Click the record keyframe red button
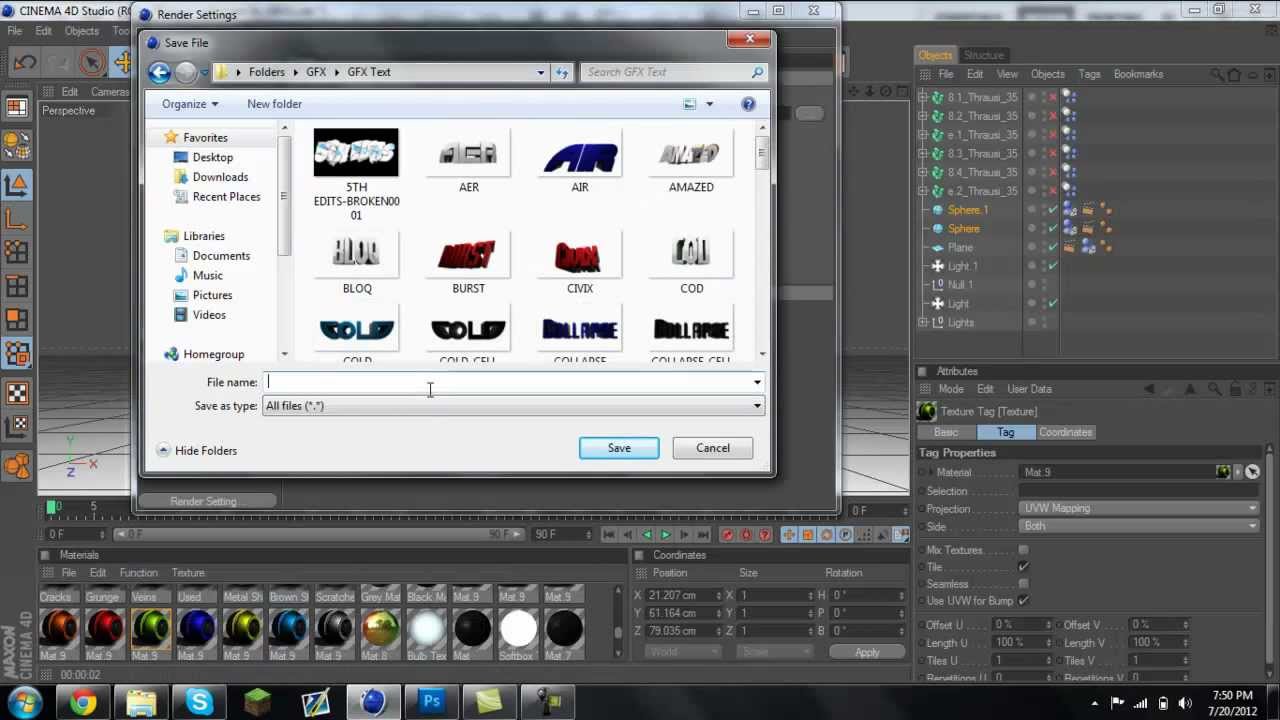This screenshot has height=720, width=1280. 728,535
